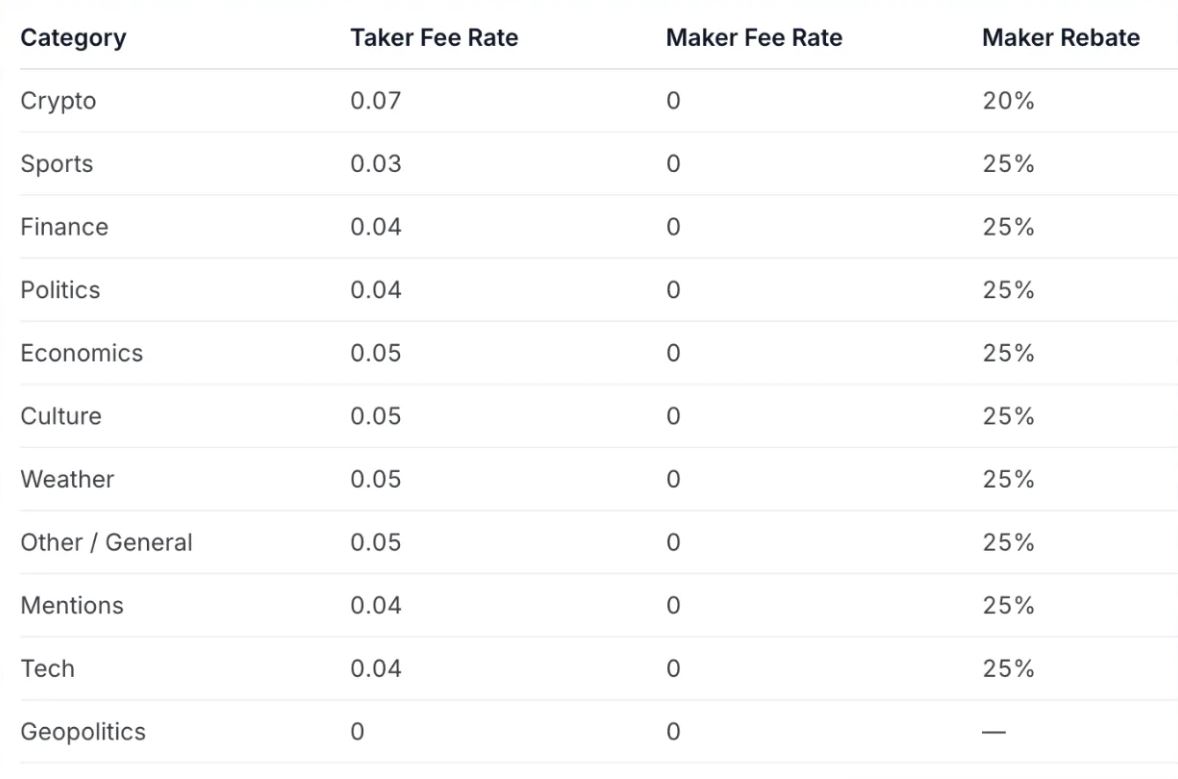Screen dimensions: 1178x779
Task: Select the Maker Rebate column header
Action: pos(1061,38)
